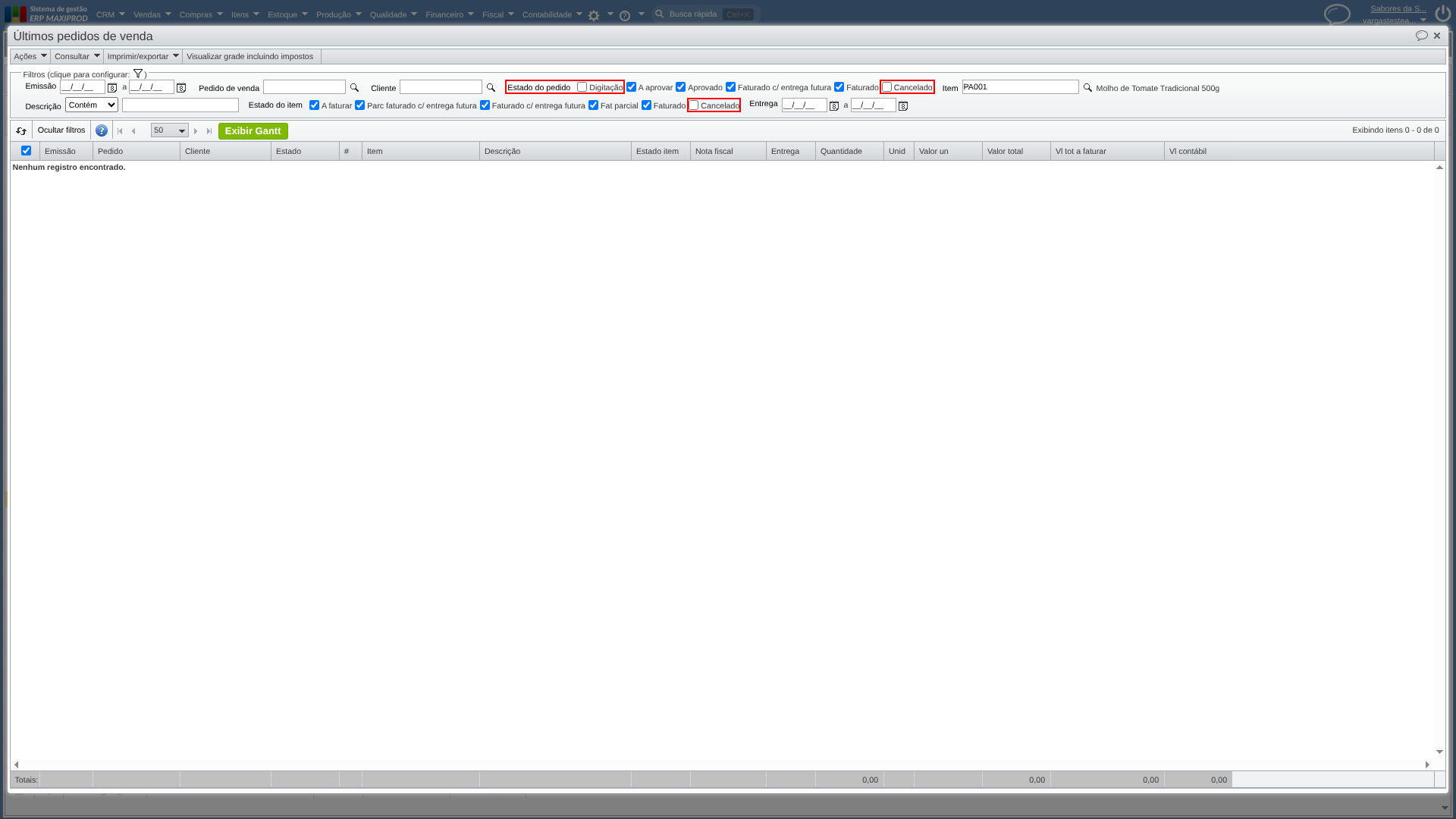Open Ações dropdown menu
The height and width of the screenshot is (819, 1456).
click(x=30, y=56)
